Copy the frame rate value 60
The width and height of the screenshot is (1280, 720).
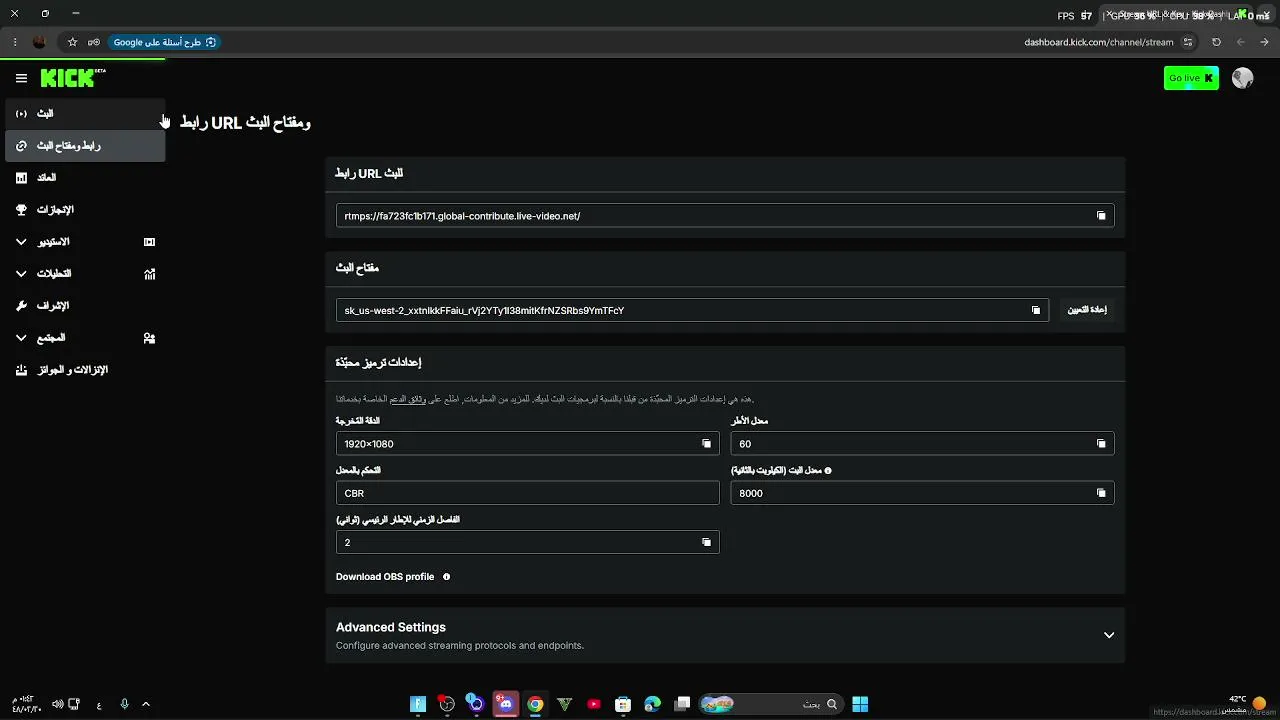1101,444
